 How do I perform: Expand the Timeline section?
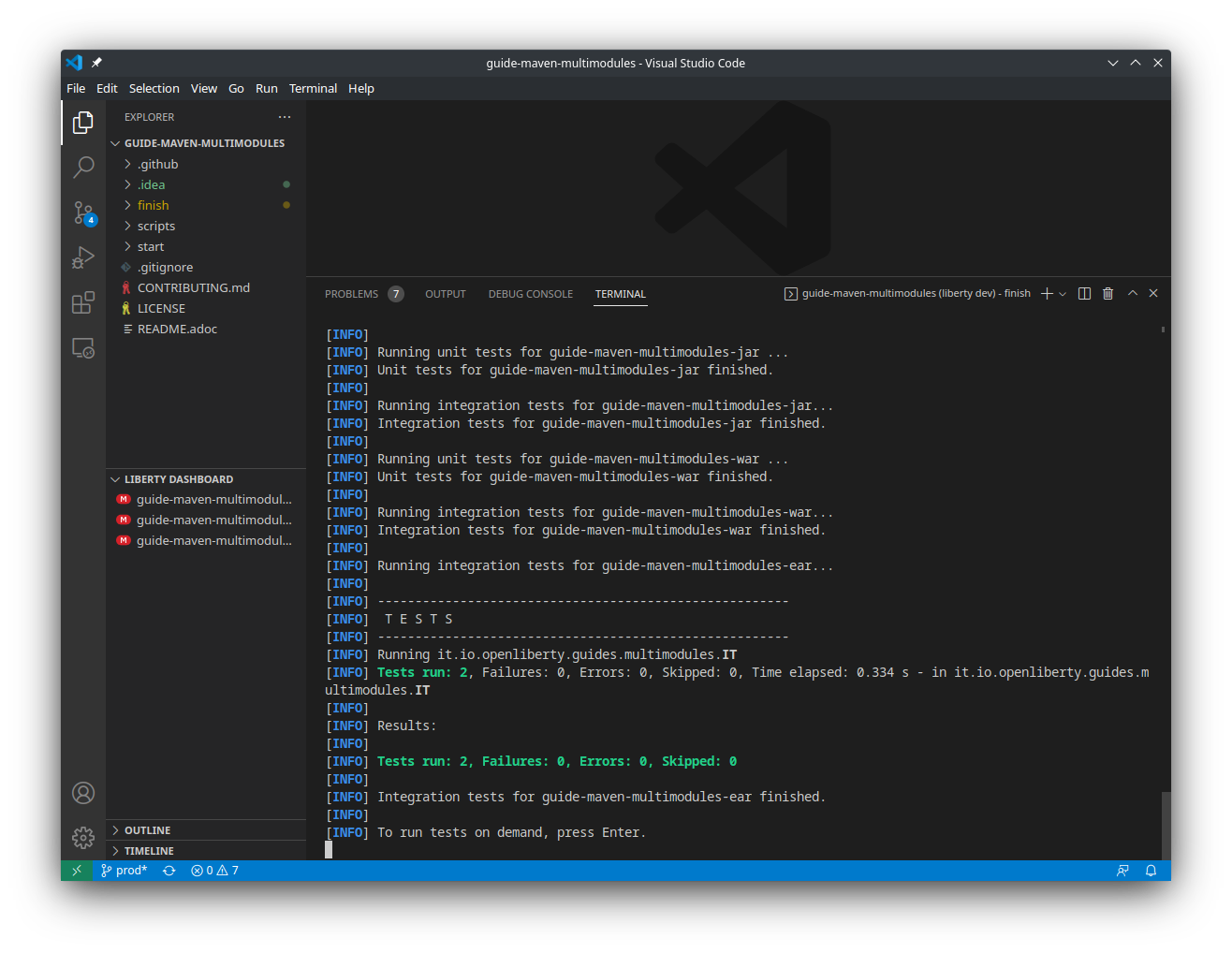tap(206, 851)
